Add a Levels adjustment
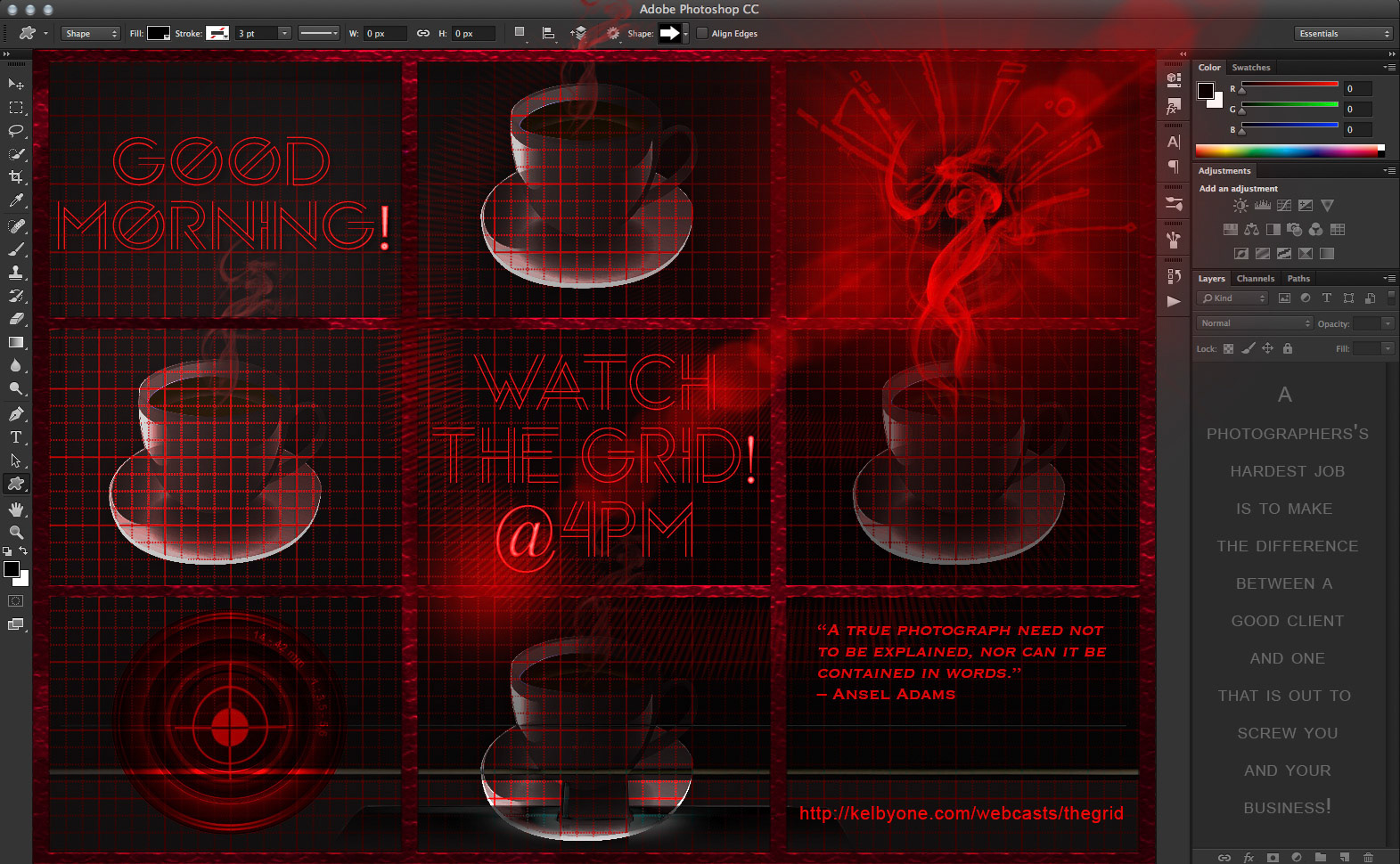 [1262, 206]
